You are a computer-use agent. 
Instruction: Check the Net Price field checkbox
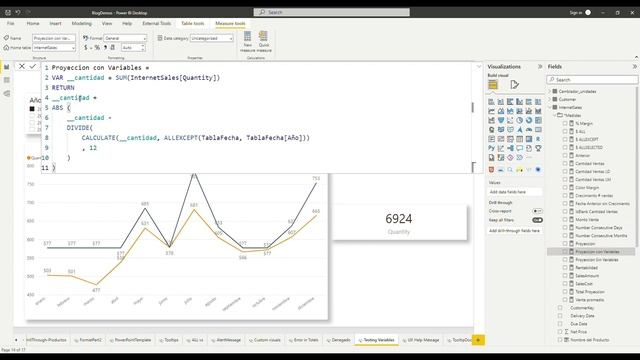[x=560, y=332]
